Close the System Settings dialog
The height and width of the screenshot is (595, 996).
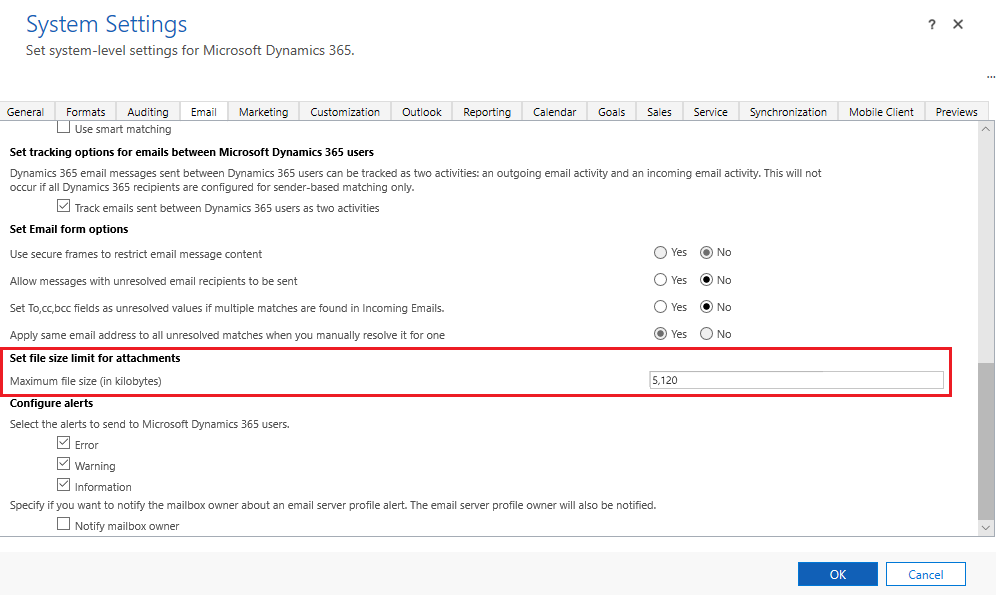[958, 24]
